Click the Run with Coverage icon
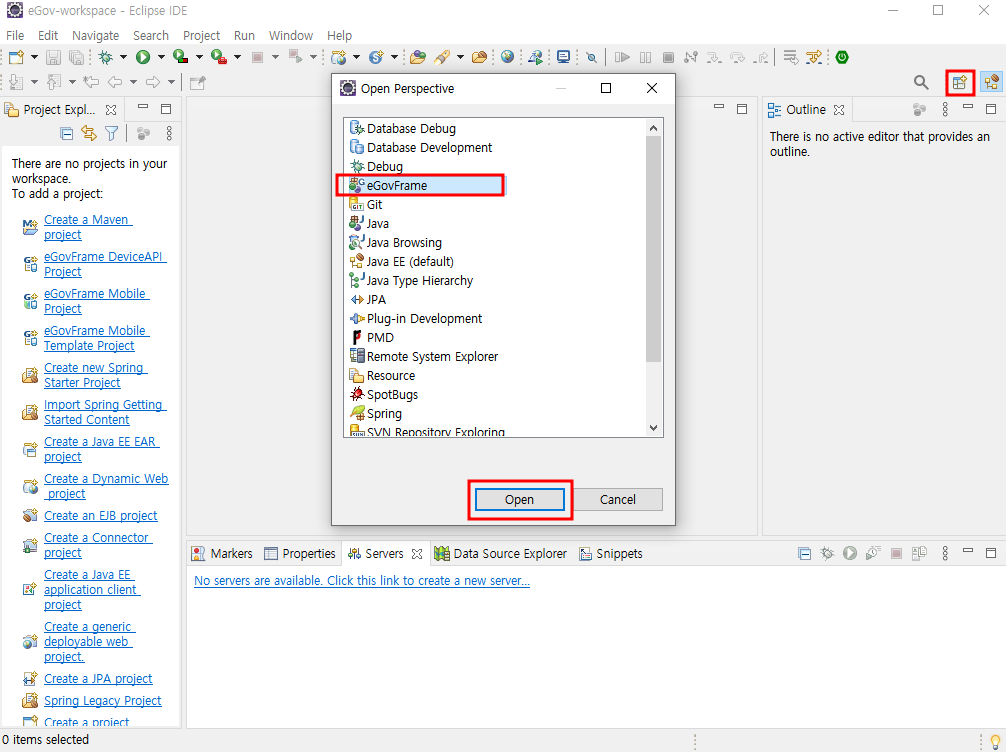This screenshot has width=1006, height=752. [181, 57]
